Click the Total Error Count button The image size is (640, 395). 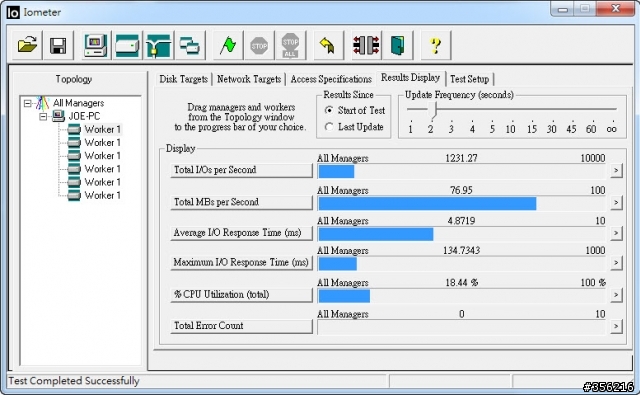click(x=242, y=326)
